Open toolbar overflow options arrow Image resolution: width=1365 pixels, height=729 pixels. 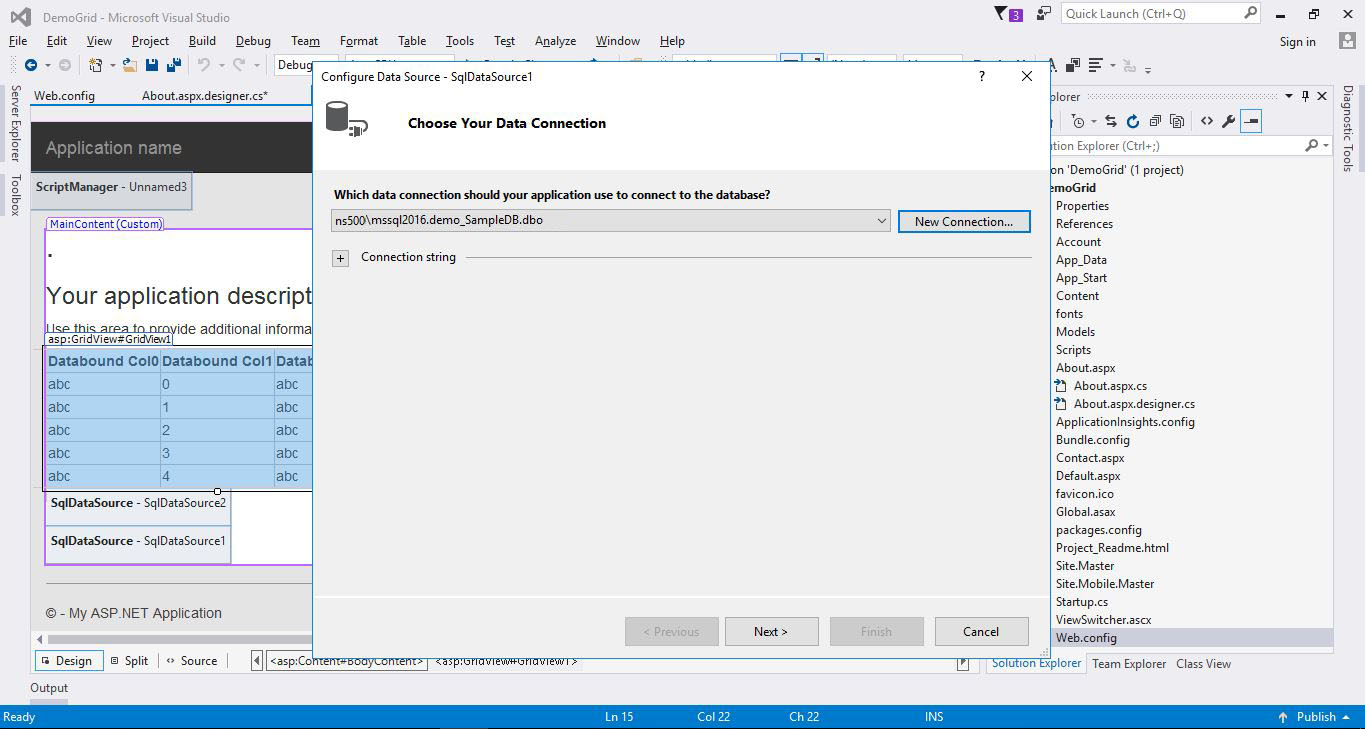1148,69
